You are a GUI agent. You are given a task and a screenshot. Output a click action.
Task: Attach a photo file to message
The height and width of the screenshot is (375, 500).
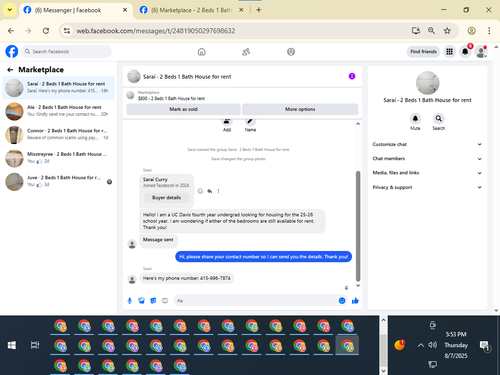(142, 301)
